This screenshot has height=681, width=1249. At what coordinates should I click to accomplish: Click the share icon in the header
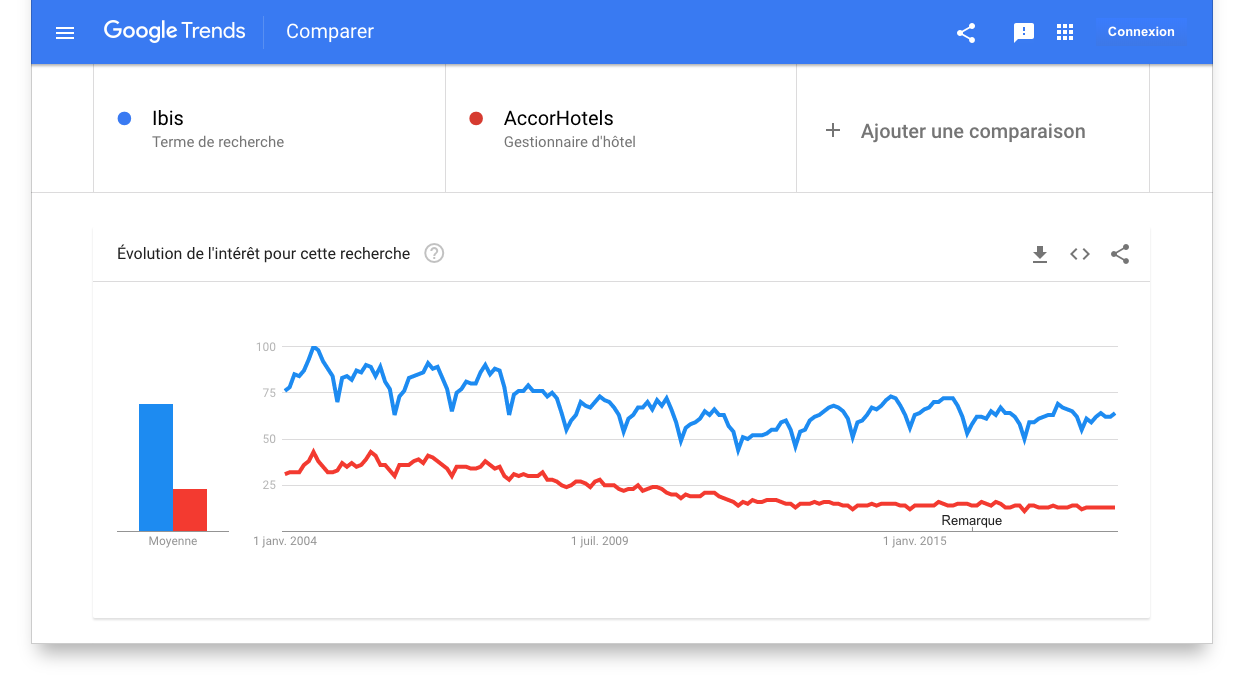pos(966,33)
